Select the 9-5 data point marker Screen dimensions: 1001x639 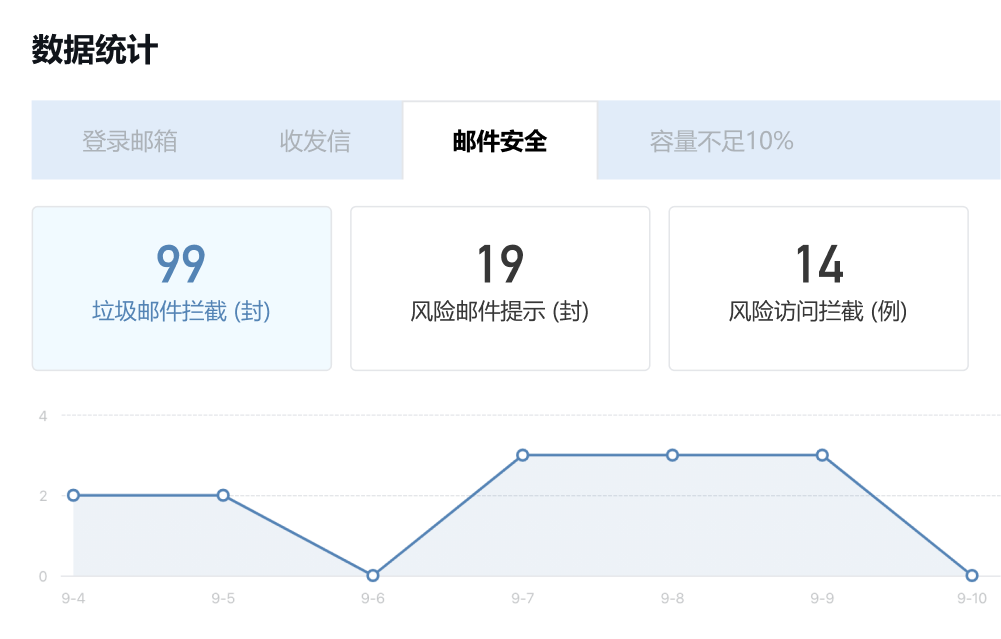coord(223,495)
